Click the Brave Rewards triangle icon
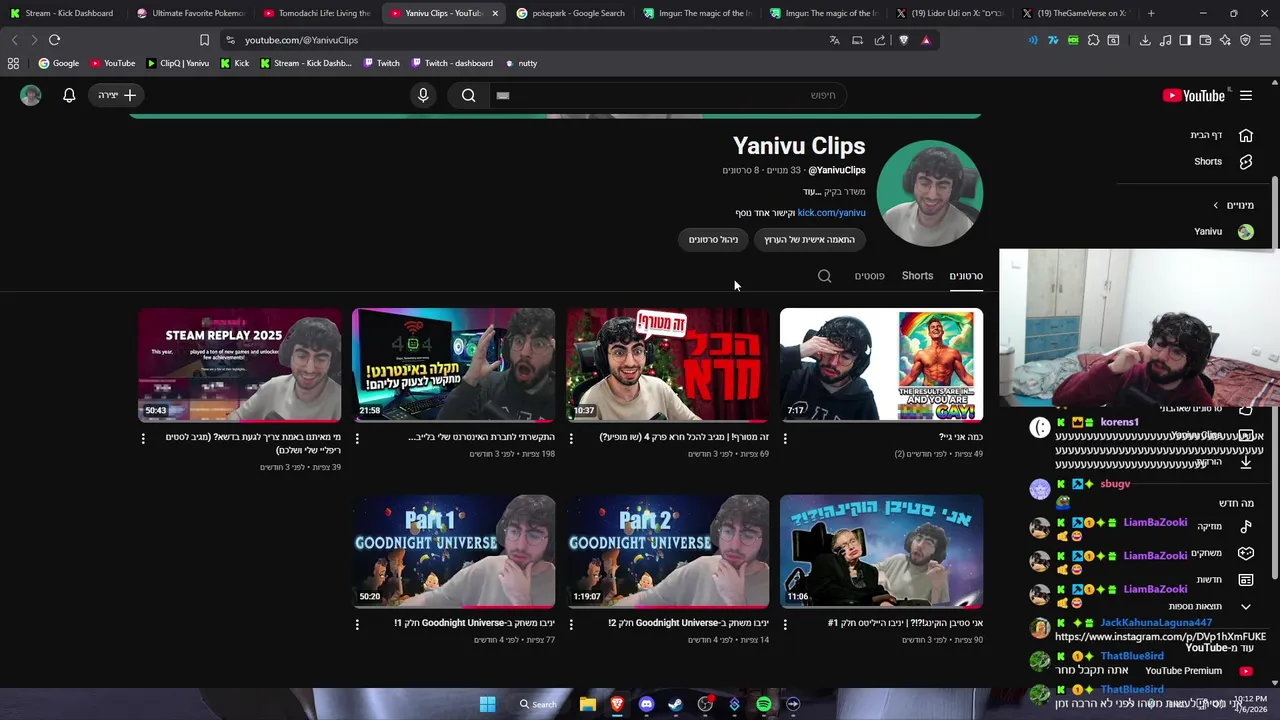1280x720 pixels. (926, 40)
